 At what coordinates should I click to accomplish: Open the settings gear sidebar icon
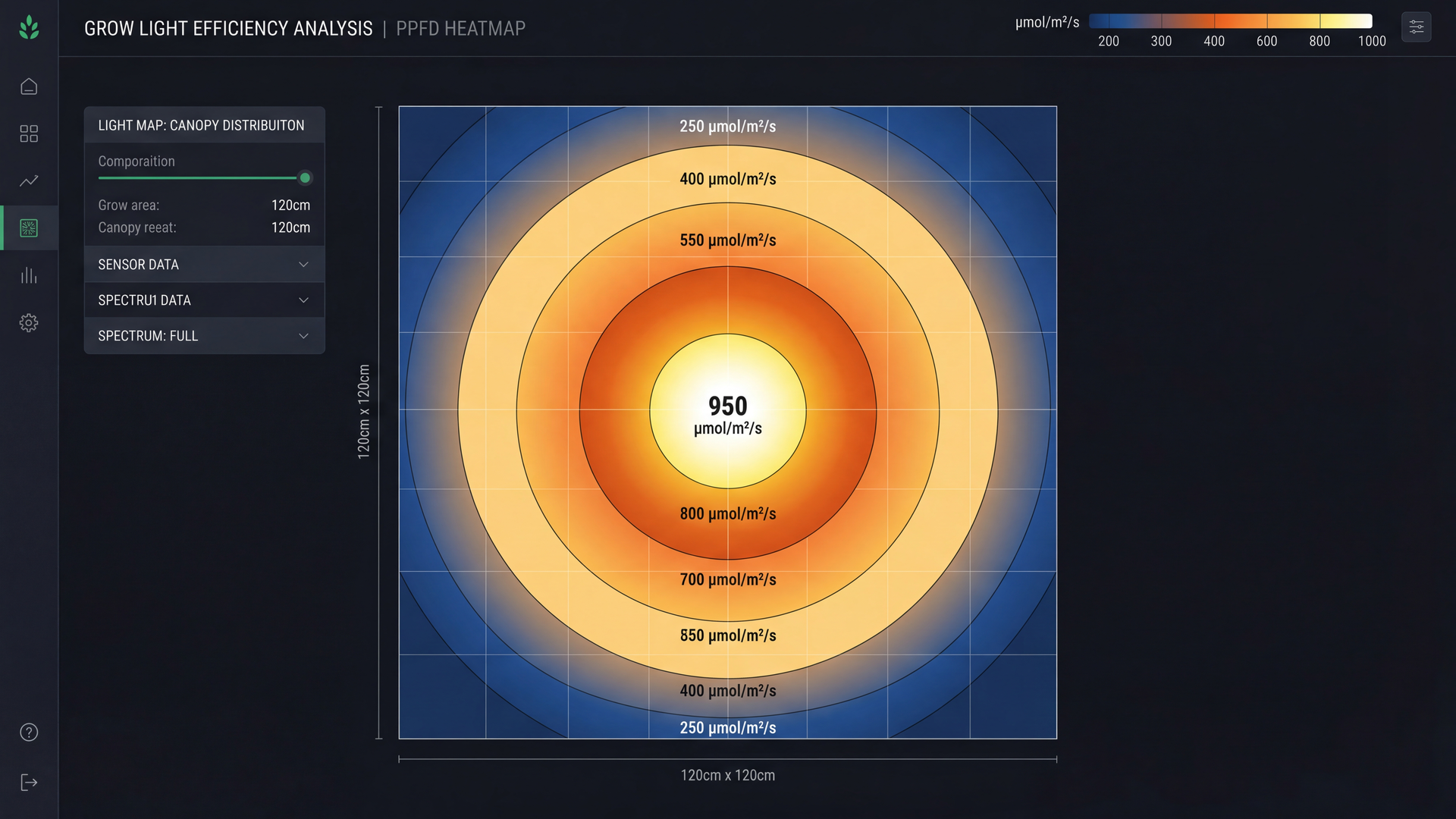pyautogui.click(x=29, y=322)
